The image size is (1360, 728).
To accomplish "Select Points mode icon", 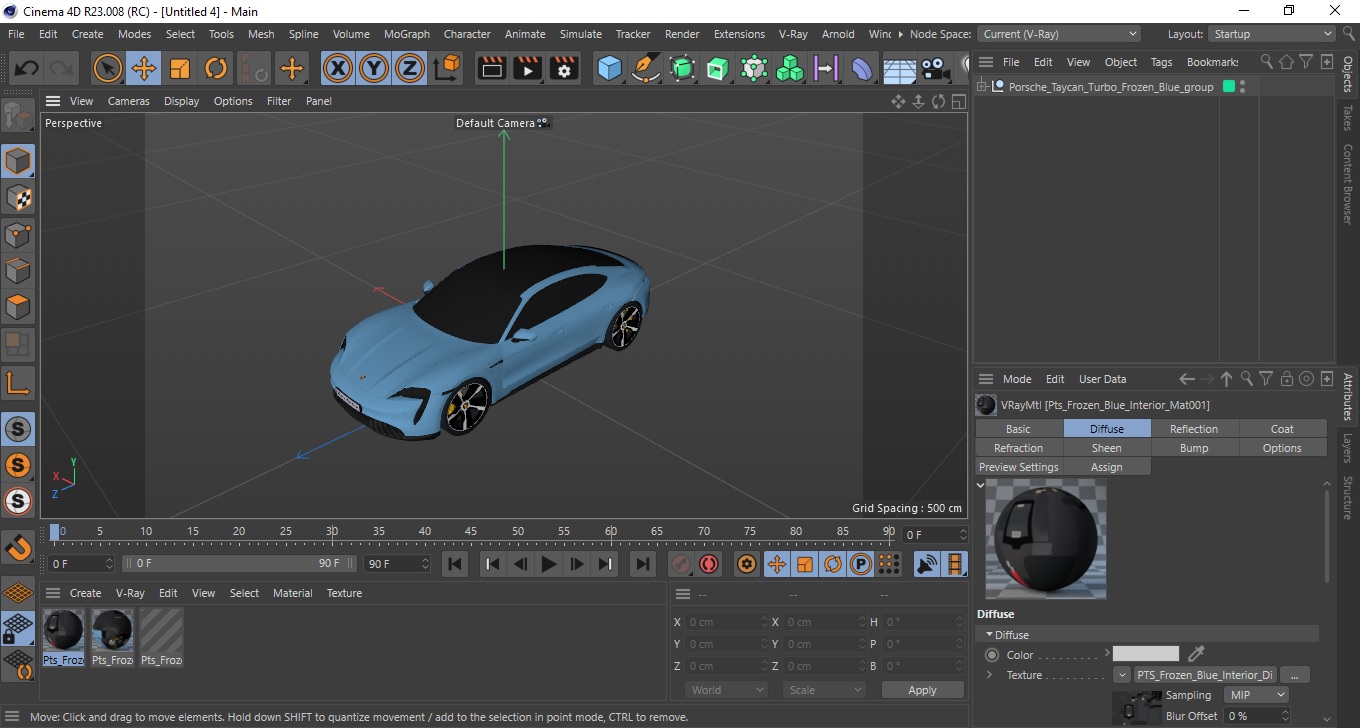I will (18, 234).
